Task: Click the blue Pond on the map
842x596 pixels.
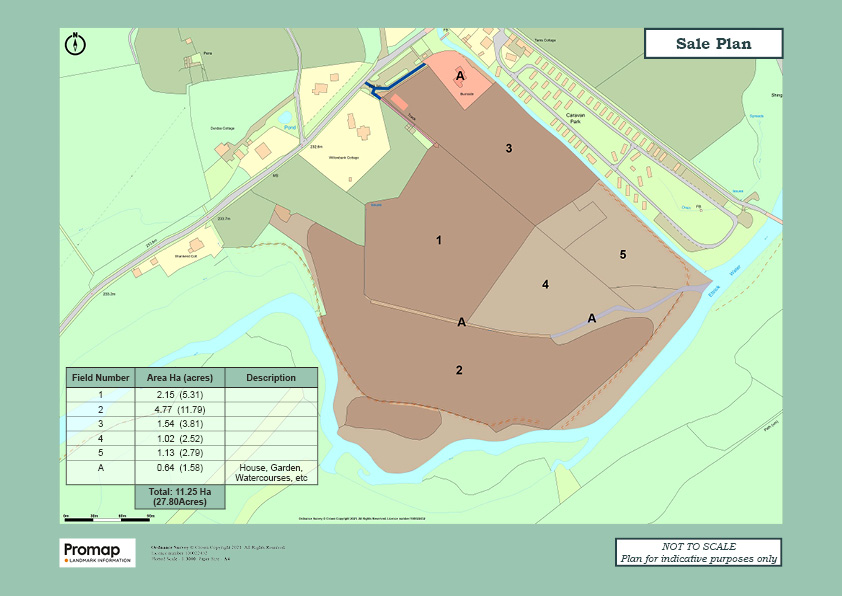Action: [290, 127]
